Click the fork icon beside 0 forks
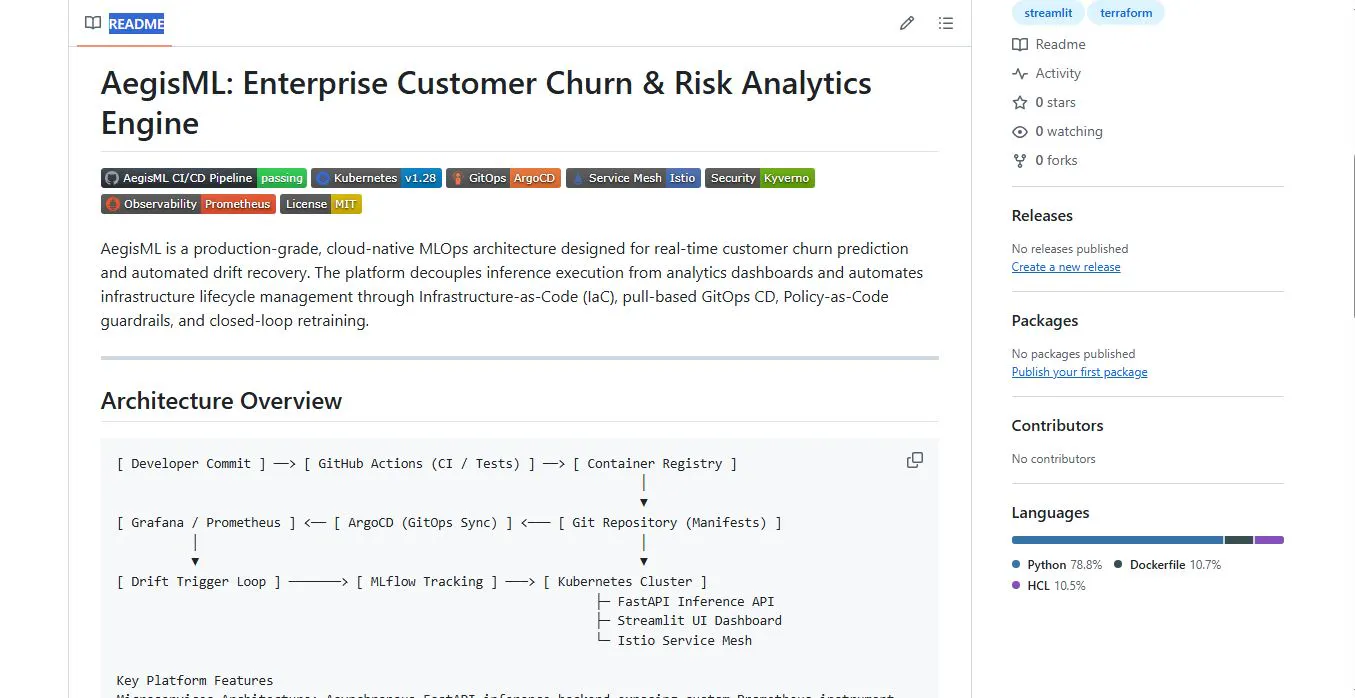Image resolution: width=1355 pixels, height=698 pixels. click(1020, 160)
